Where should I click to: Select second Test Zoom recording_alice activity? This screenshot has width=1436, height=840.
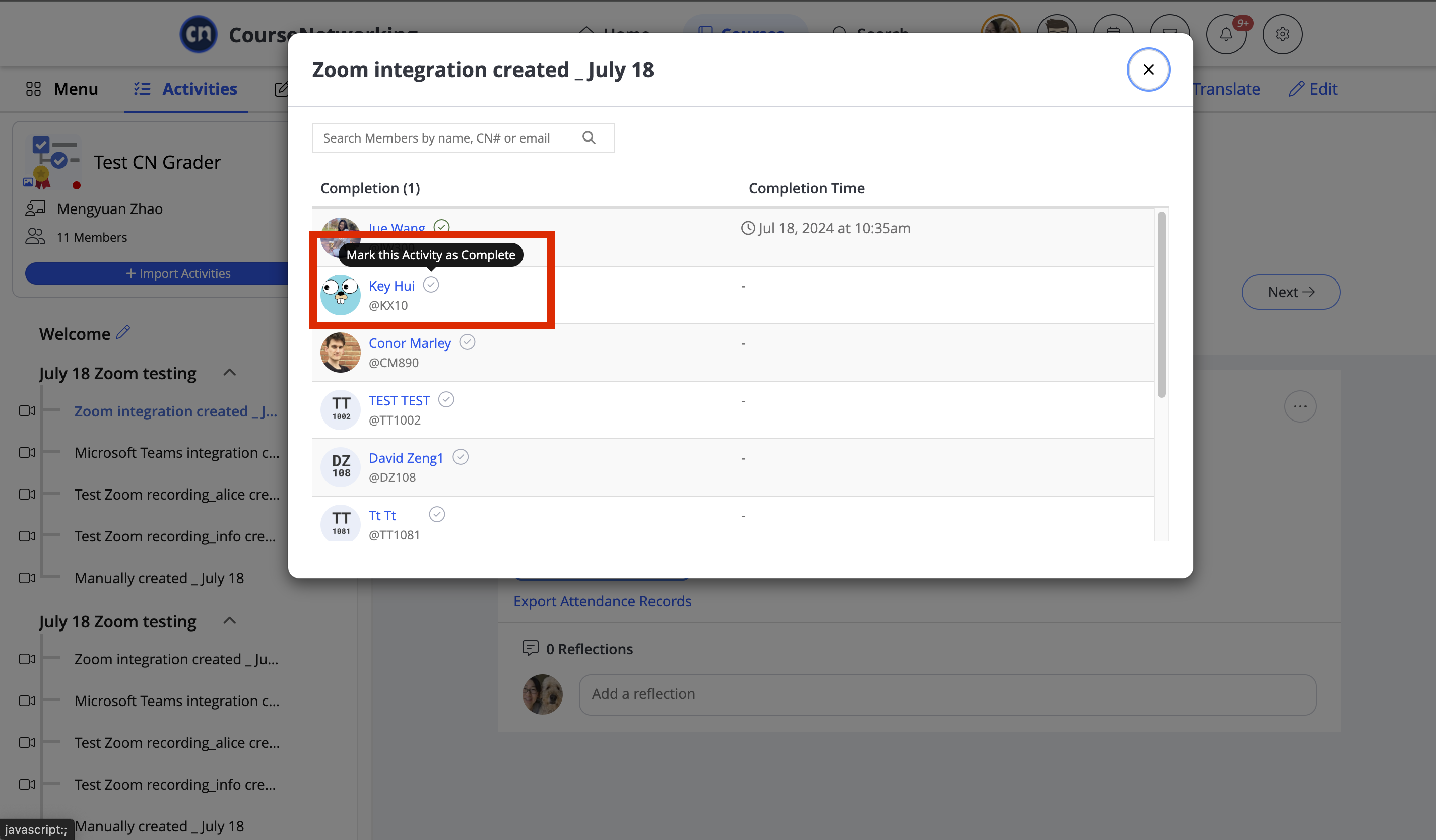[x=177, y=743]
